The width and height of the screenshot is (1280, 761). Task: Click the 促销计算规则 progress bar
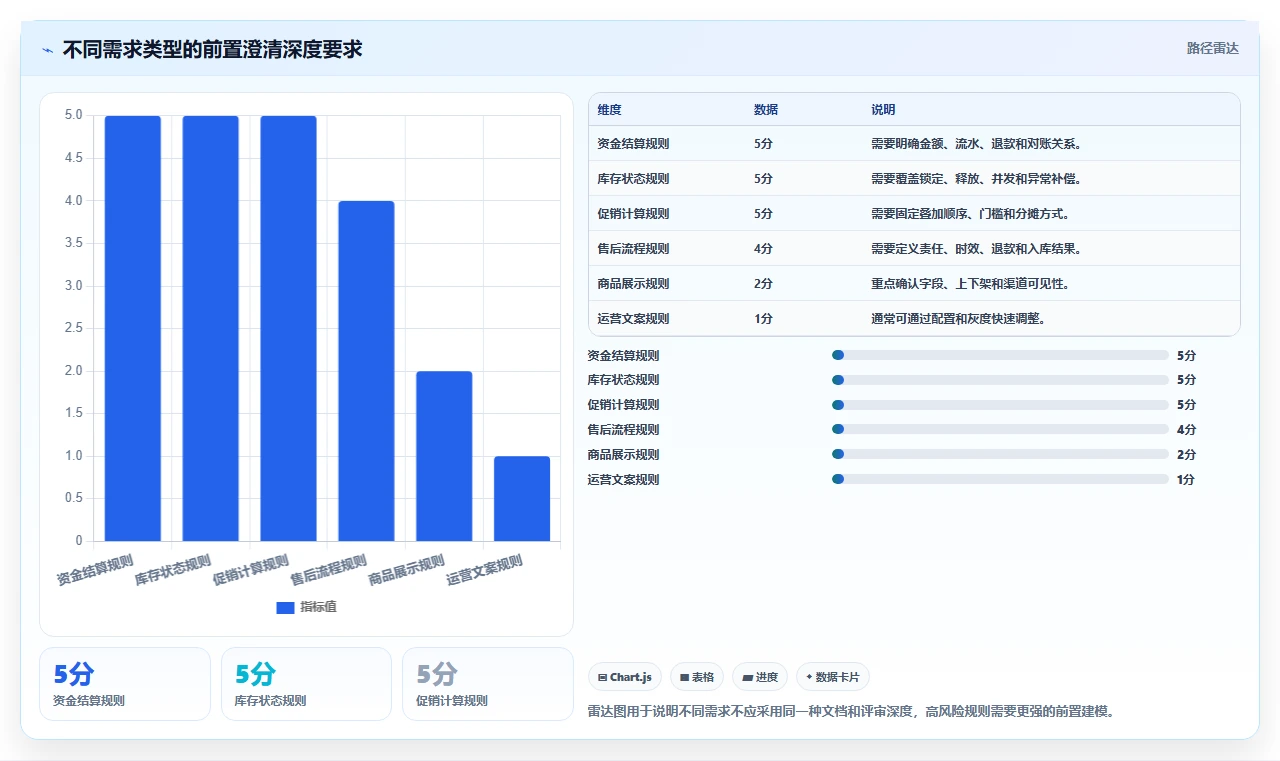(x=1000, y=405)
